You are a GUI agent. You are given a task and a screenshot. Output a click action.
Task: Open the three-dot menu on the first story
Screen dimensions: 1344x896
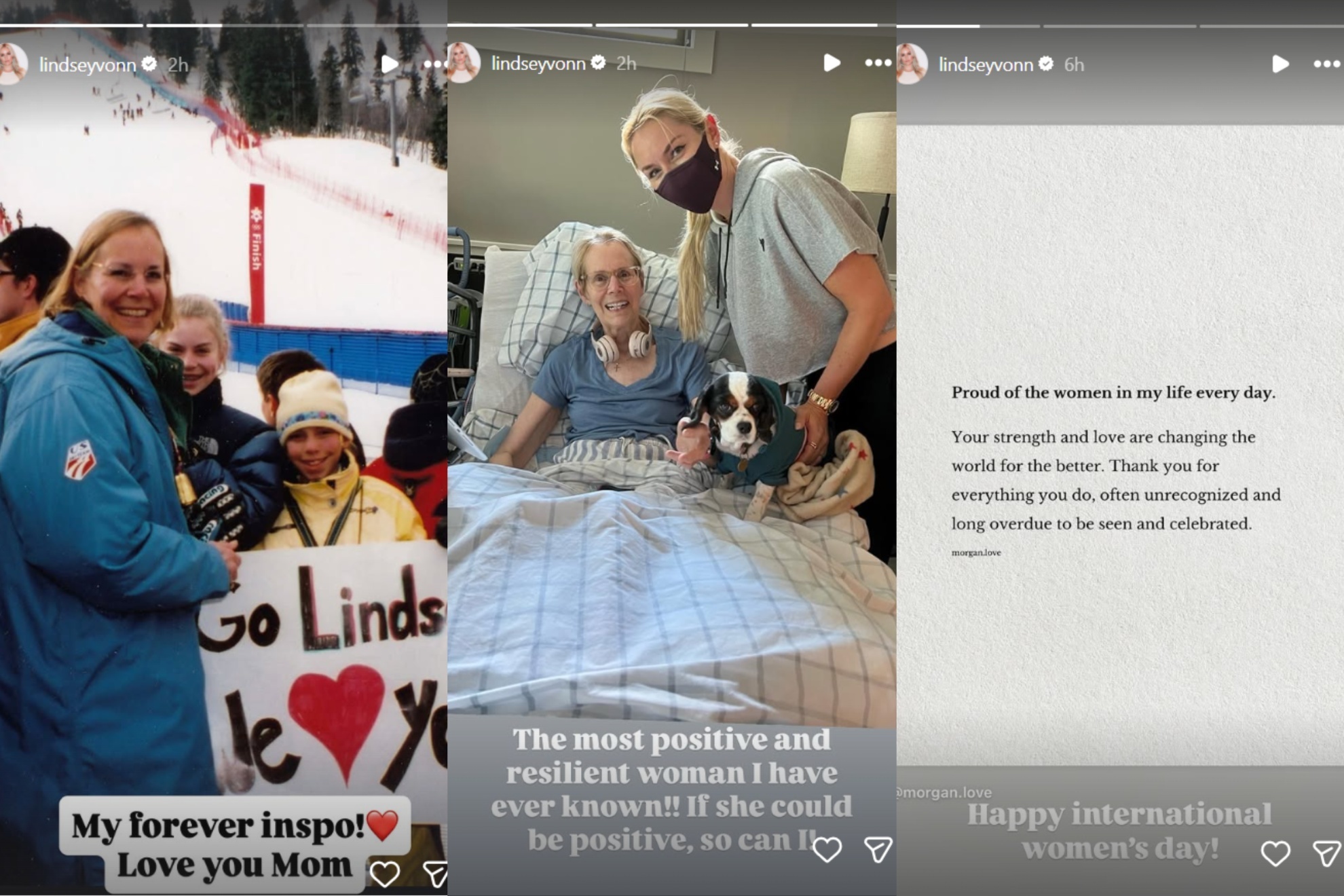[435, 64]
